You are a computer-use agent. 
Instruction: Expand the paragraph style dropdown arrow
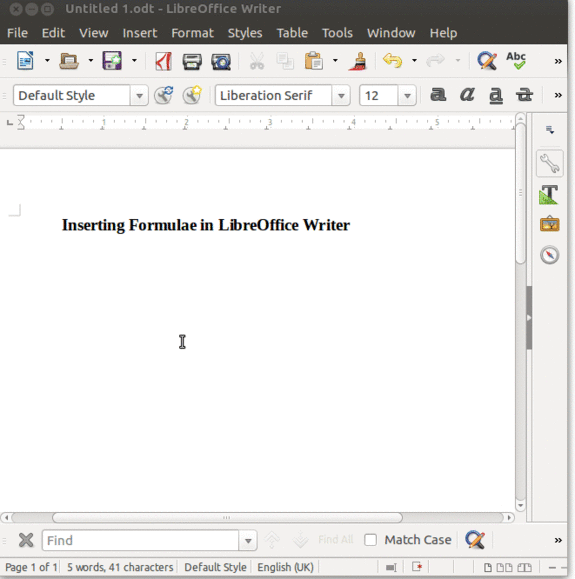[139, 96]
